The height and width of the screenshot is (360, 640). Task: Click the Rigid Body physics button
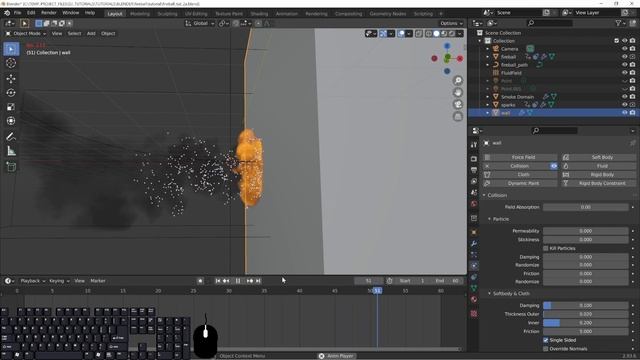click(x=598, y=175)
